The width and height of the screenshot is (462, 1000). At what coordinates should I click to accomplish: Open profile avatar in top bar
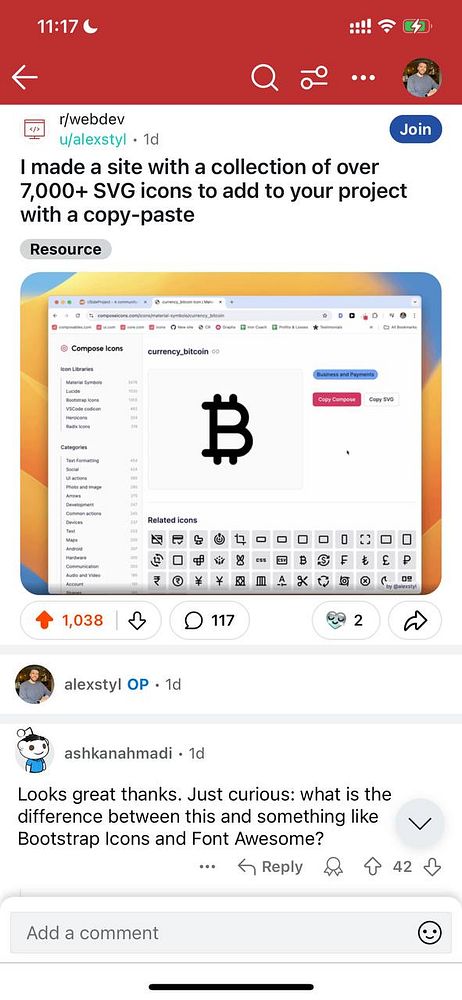point(422,78)
